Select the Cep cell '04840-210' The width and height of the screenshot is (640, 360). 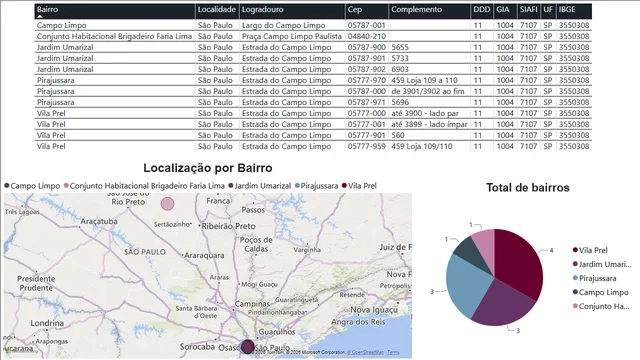367,36
